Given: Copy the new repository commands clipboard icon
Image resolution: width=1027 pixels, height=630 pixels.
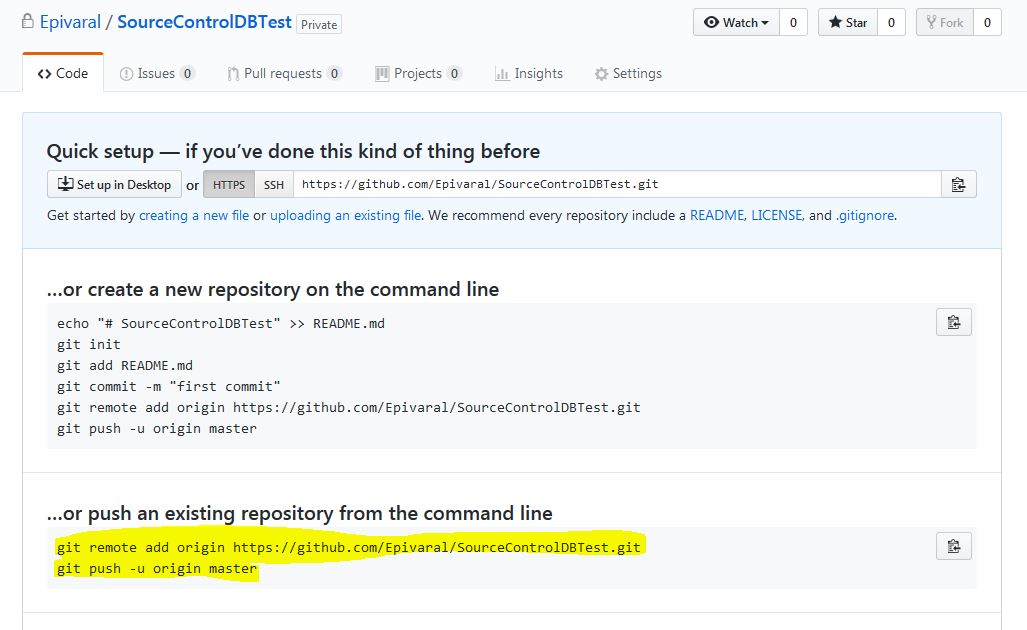Looking at the screenshot, I should pyautogui.click(x=954, y=322).
